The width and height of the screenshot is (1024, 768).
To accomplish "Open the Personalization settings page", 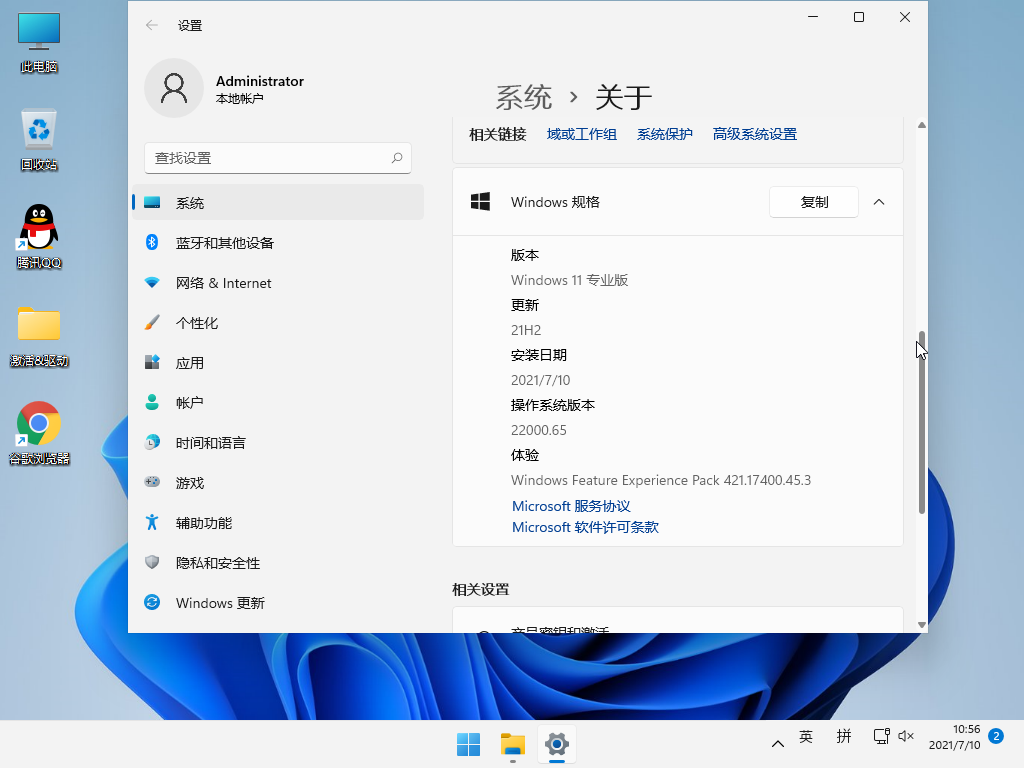I will tap(196, 323).
